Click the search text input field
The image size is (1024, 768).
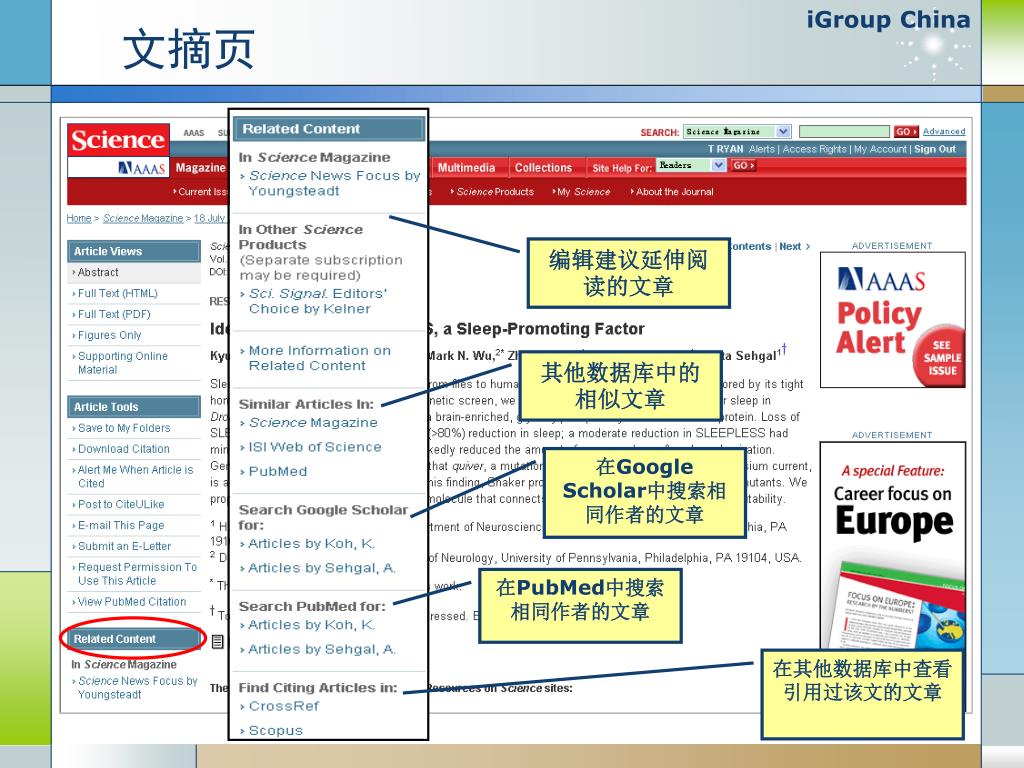(x=844, y=132)
